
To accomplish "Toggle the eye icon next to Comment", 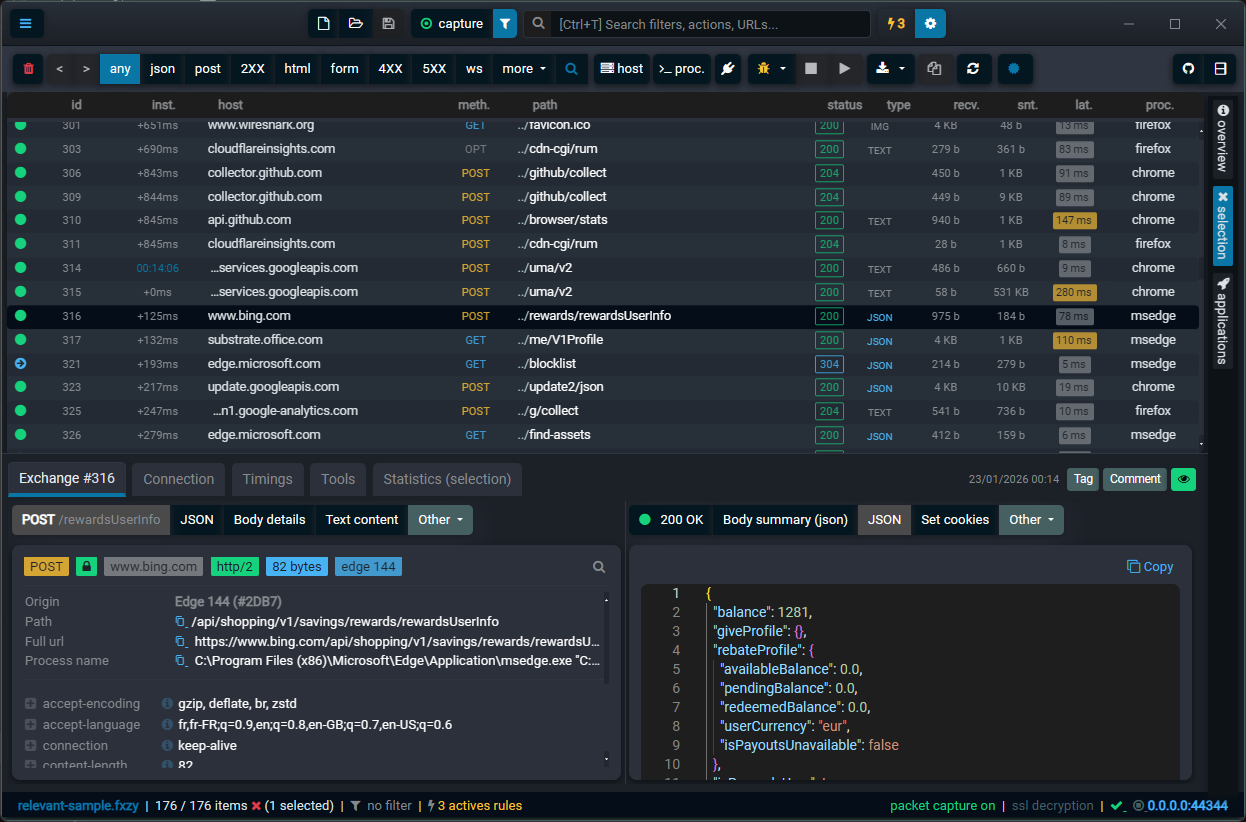I will (x=1183, y=479).
